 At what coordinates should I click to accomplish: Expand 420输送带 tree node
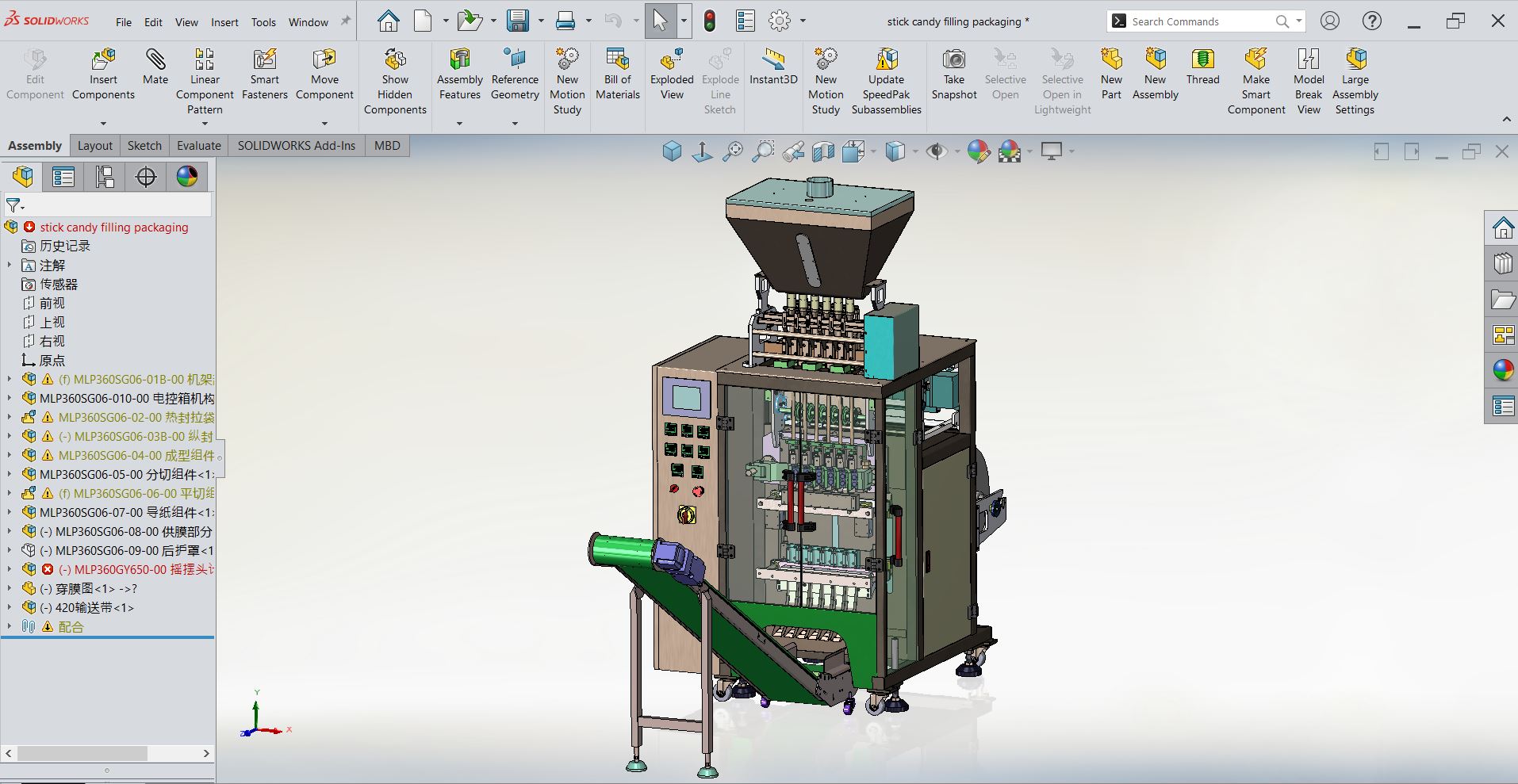point(10,607)
